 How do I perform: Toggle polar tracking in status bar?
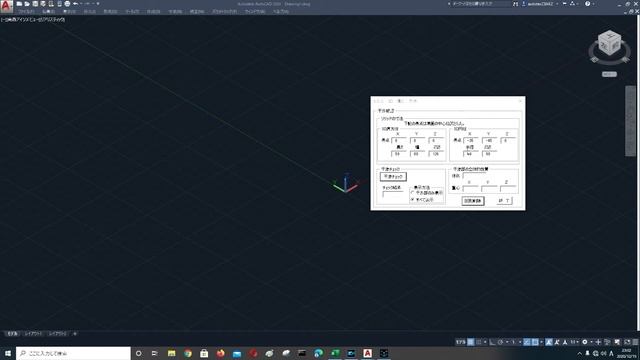(500, 342)
